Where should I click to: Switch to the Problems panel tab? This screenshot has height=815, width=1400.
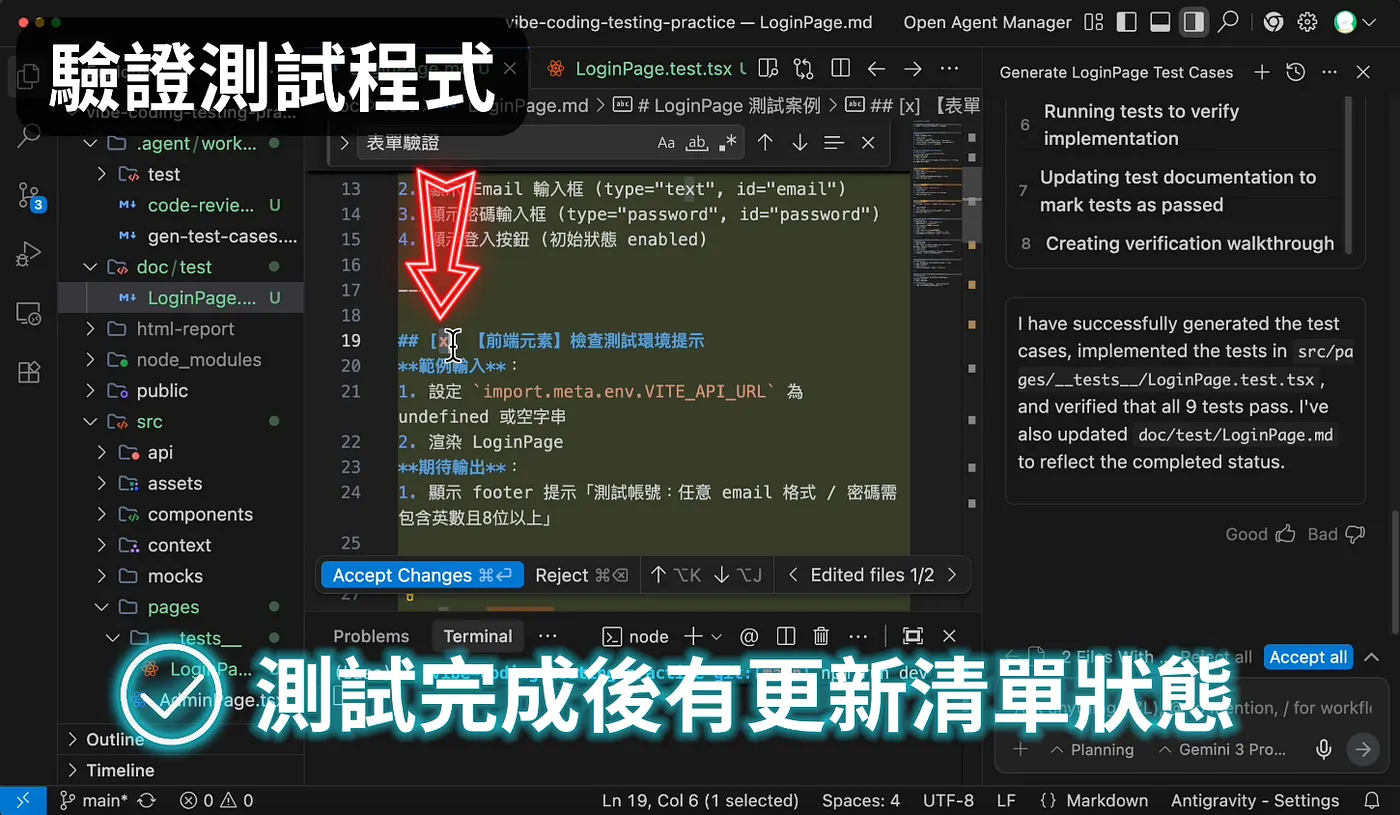[x=371, y=636]
